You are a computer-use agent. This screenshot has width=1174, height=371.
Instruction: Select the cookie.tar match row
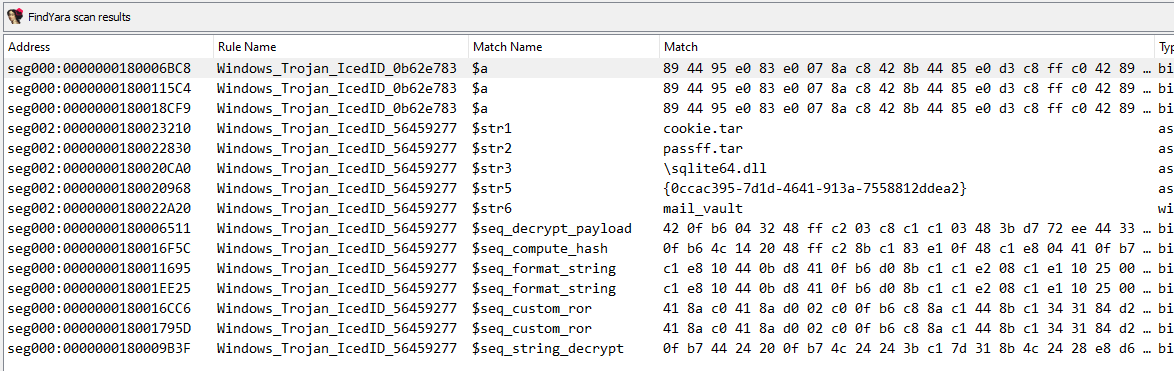(587, 129)
